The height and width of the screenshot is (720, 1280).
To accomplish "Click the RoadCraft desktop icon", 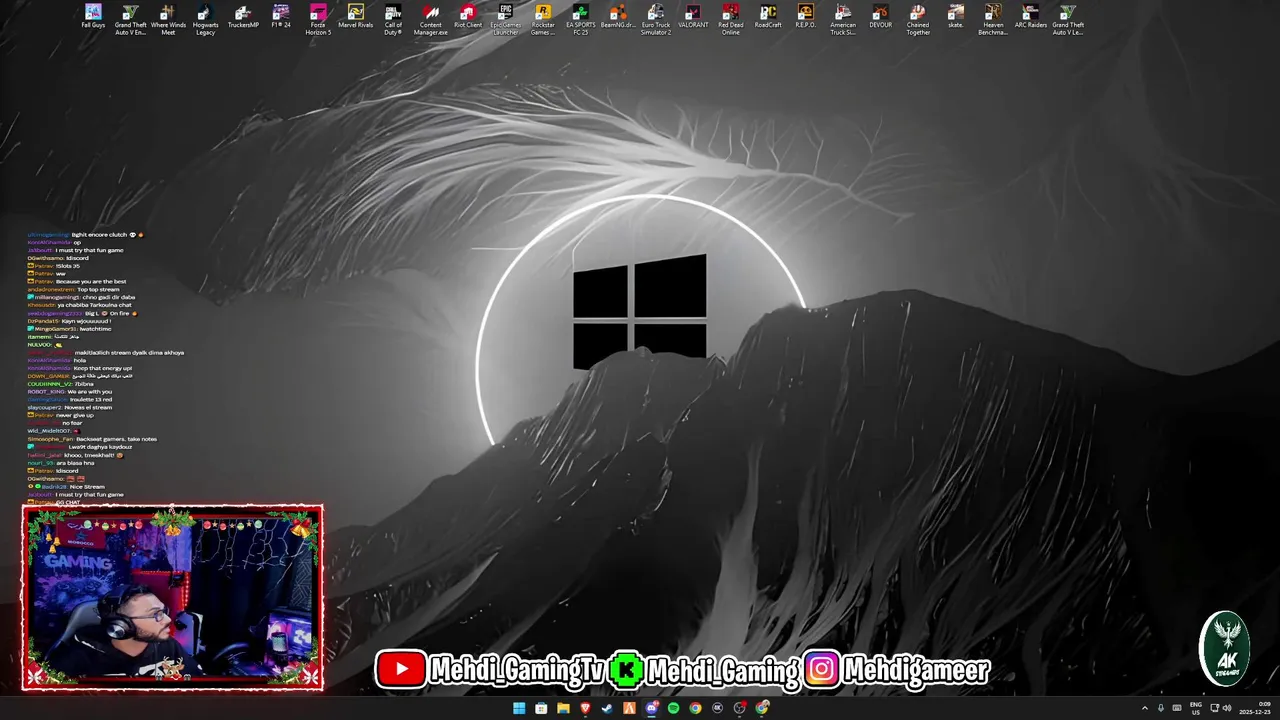I will (x=768, y=17).
